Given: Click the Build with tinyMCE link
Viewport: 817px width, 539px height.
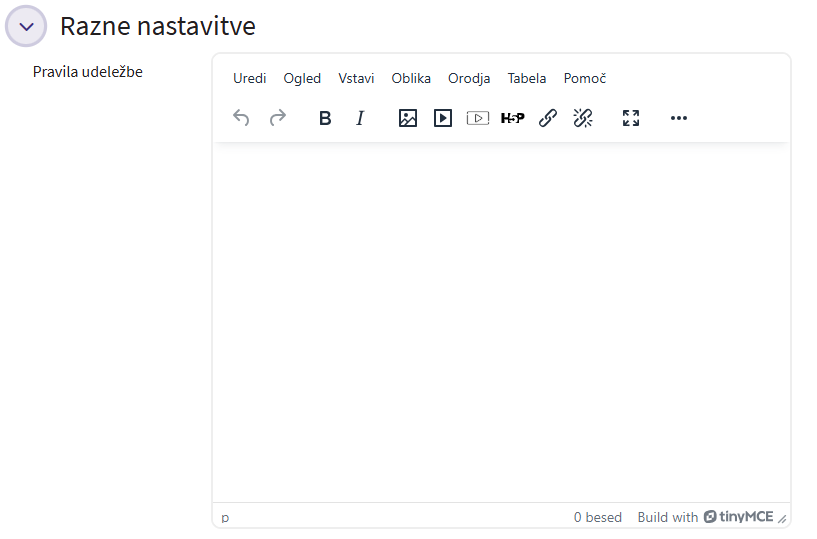Looking at the screenshot, I should tap(706, 517).
